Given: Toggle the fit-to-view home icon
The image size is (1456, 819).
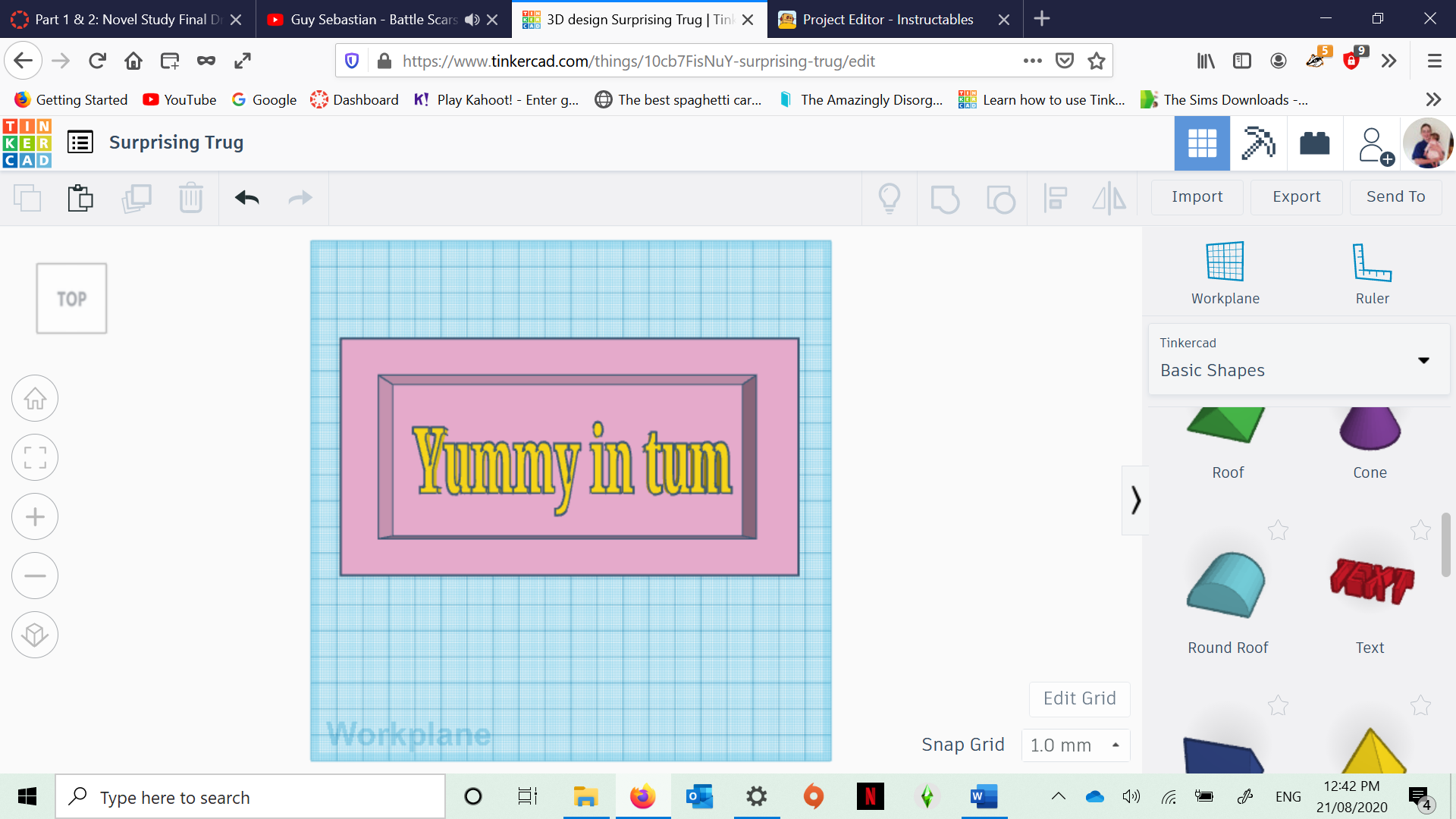Looking at the screenshot, I should [35, 399].
